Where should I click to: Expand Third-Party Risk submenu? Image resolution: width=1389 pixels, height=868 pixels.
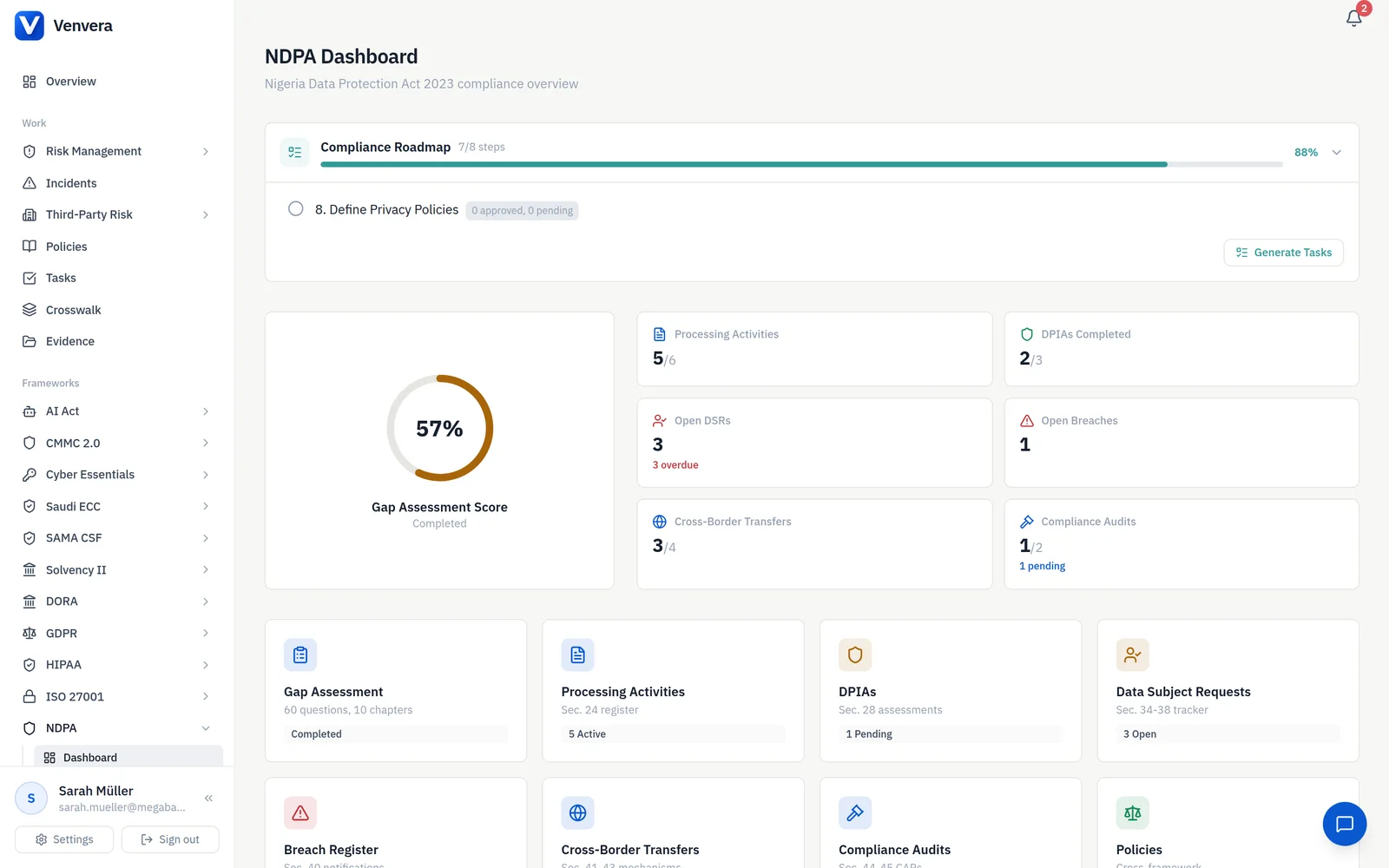coord(206,214)
